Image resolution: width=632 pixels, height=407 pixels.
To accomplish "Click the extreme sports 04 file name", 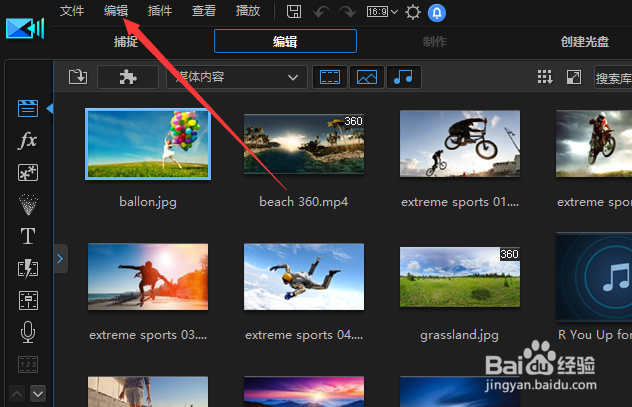I will tap(304, 335).
